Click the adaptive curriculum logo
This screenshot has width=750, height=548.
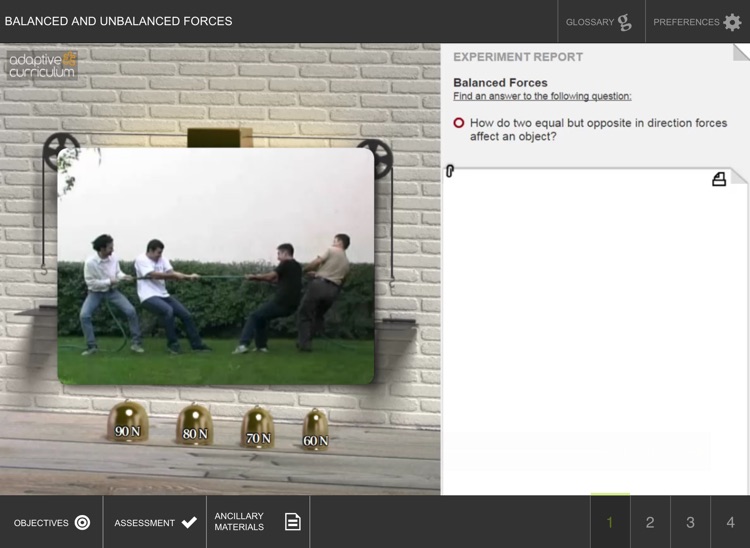pyautogui.click(x=42, y=66)
